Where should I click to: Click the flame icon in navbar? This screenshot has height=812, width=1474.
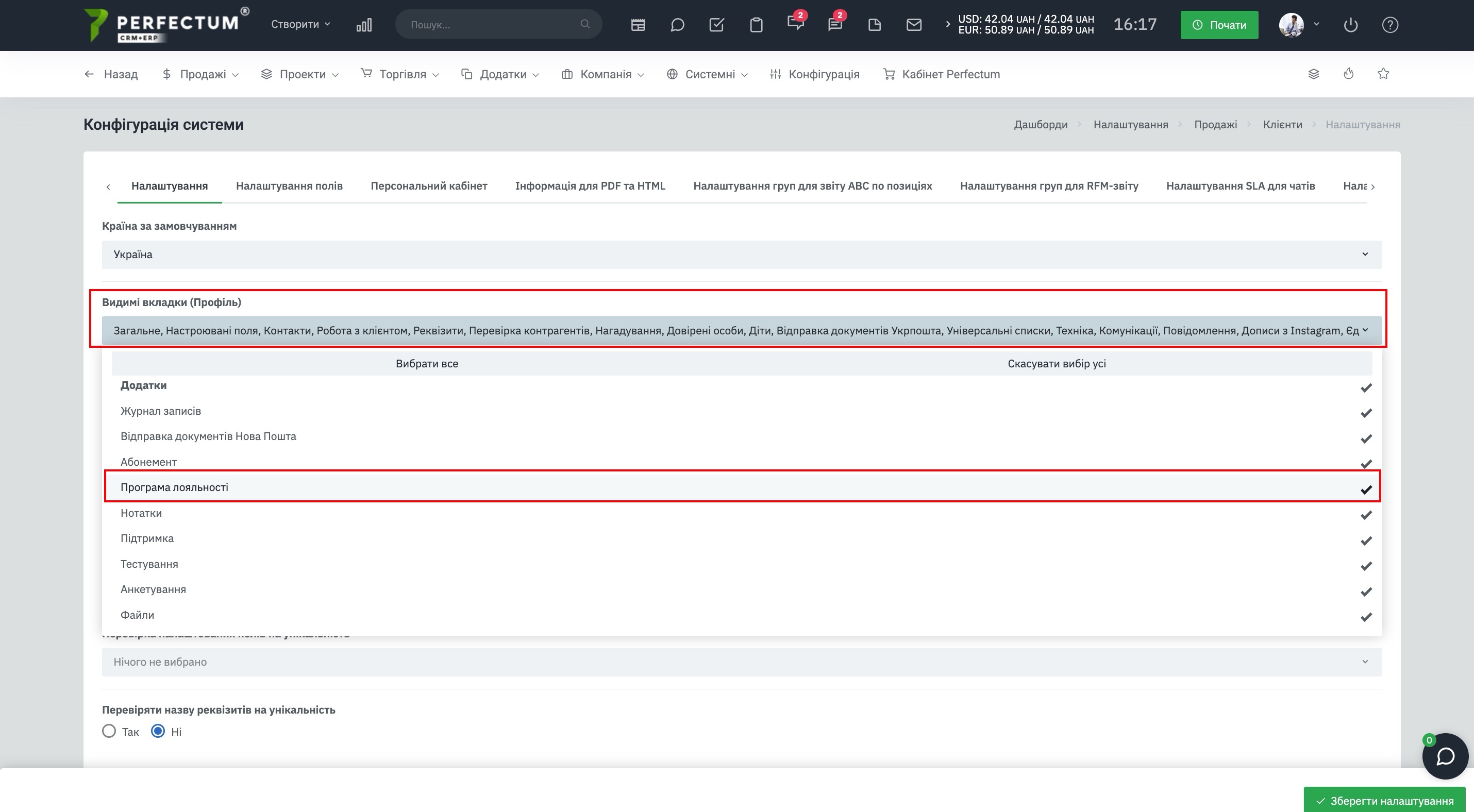pyautogui.click(x=1349, y=74)
